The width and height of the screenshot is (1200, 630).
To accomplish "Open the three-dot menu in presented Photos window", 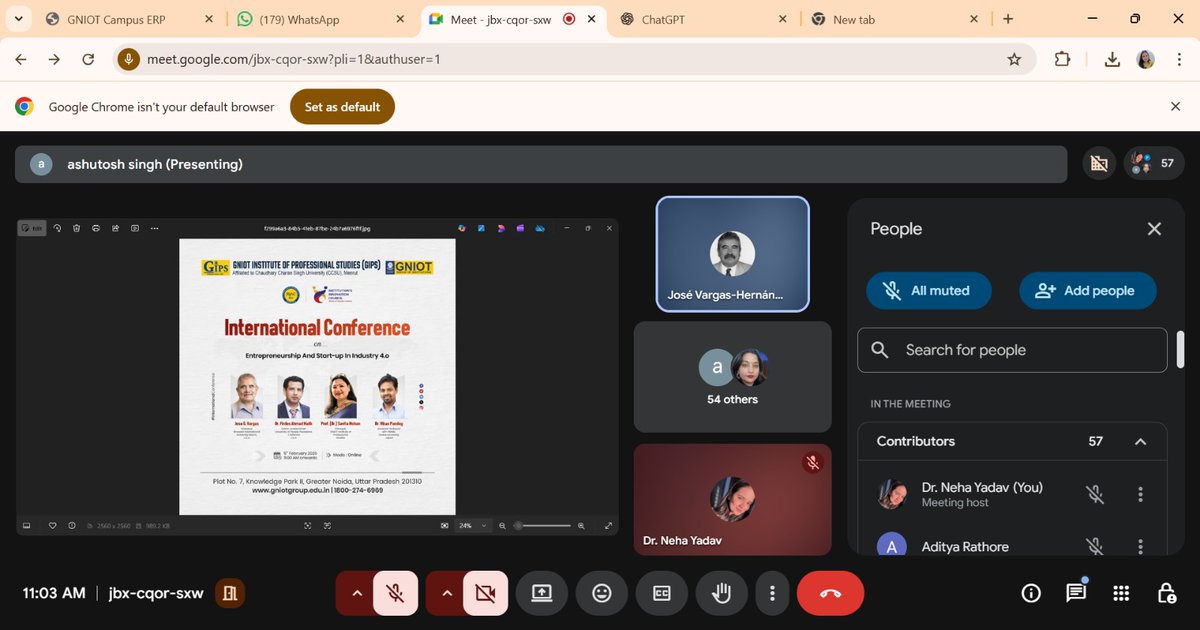I will [154, 228].
